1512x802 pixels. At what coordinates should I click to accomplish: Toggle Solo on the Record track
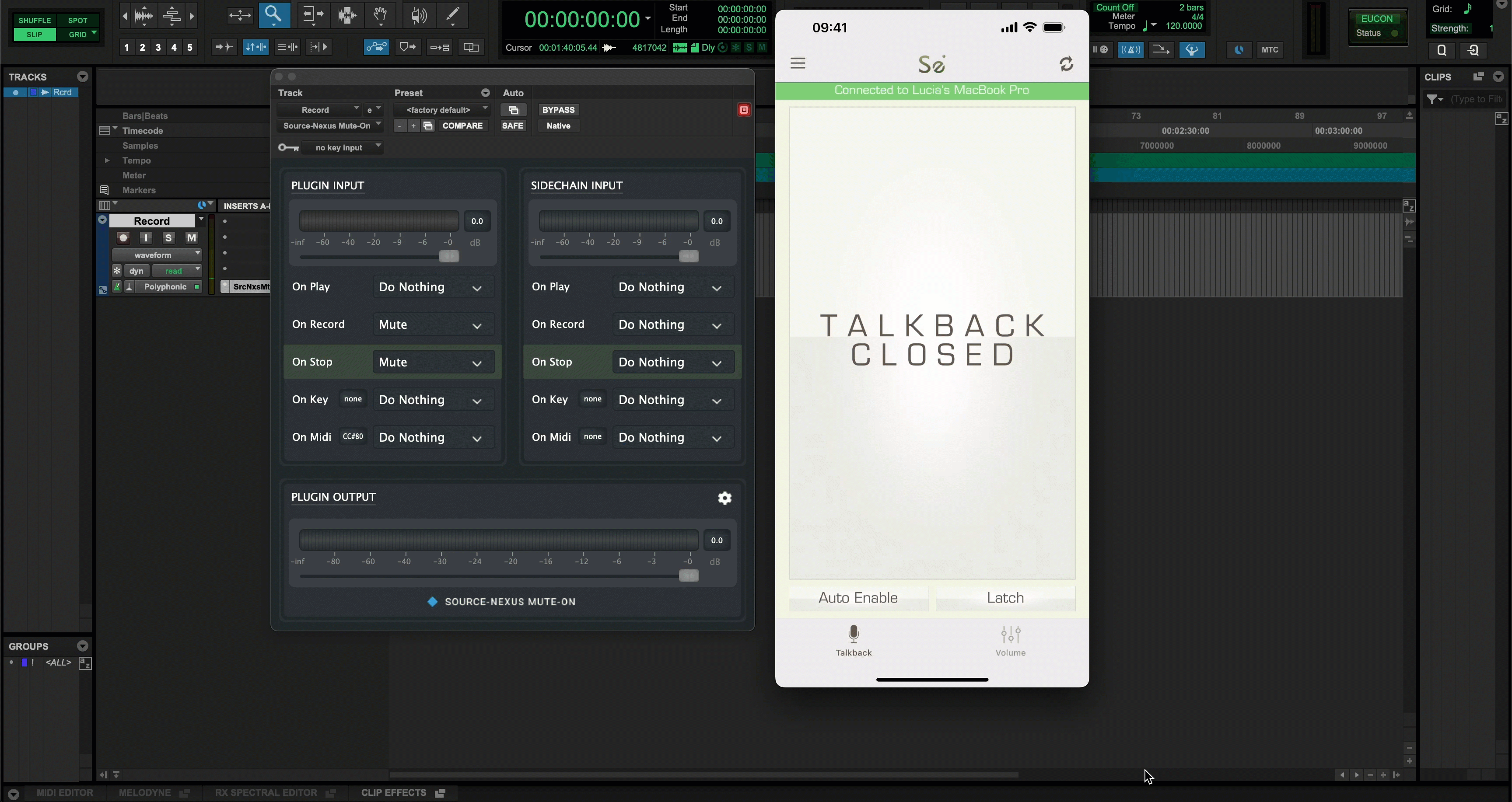[168, 237]
